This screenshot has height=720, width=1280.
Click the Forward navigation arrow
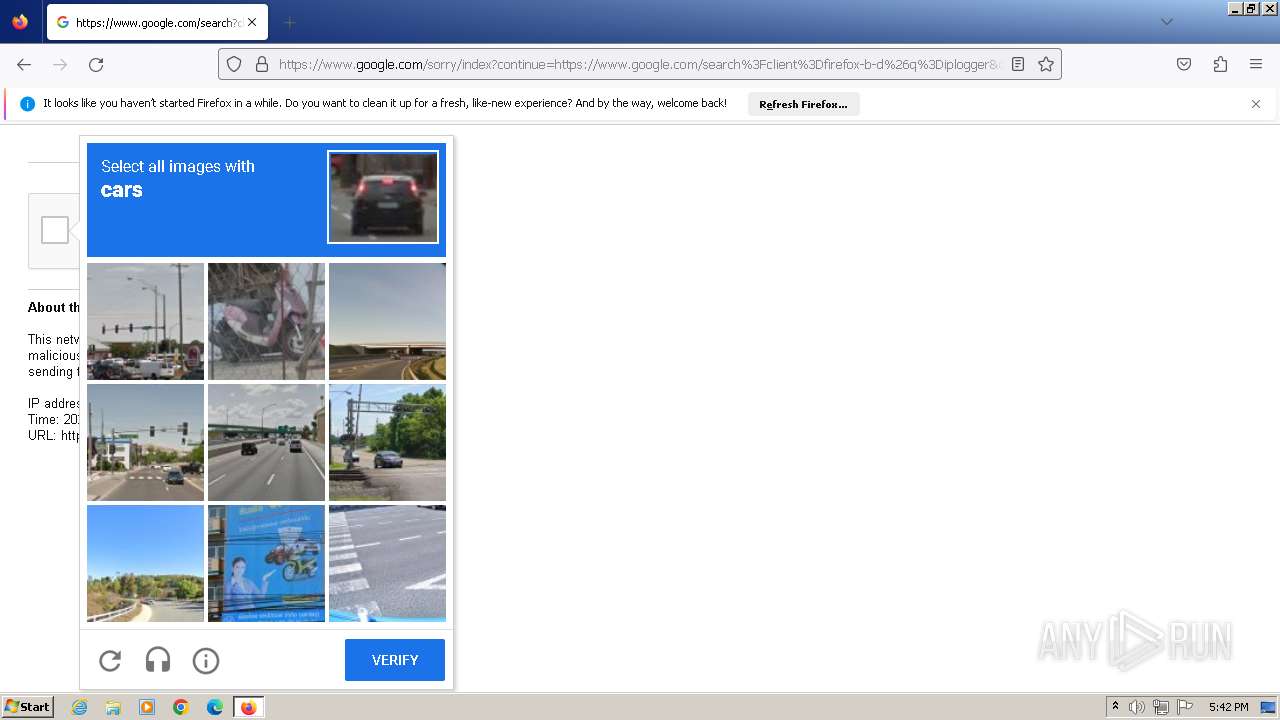tap(60, 64)
